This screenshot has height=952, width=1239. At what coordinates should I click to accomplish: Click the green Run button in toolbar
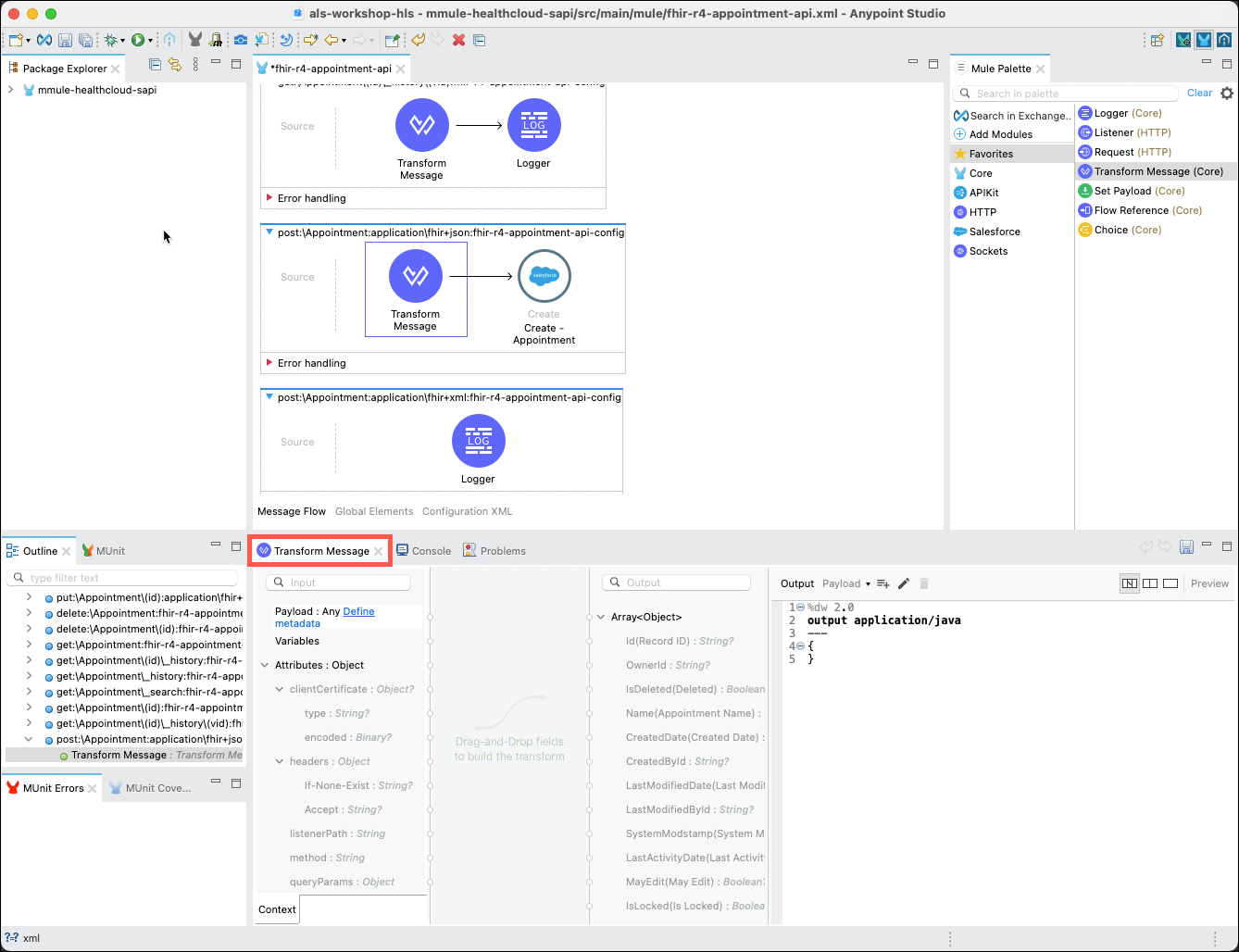(x=137, y=40)
